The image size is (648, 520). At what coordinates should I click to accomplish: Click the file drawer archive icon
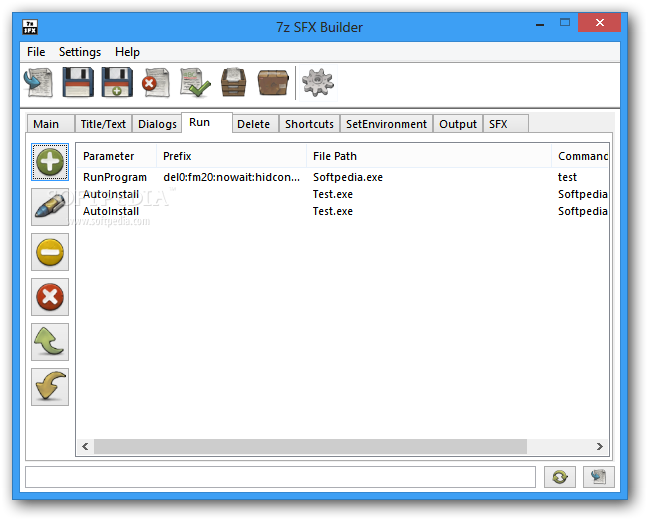click(233, 82)
